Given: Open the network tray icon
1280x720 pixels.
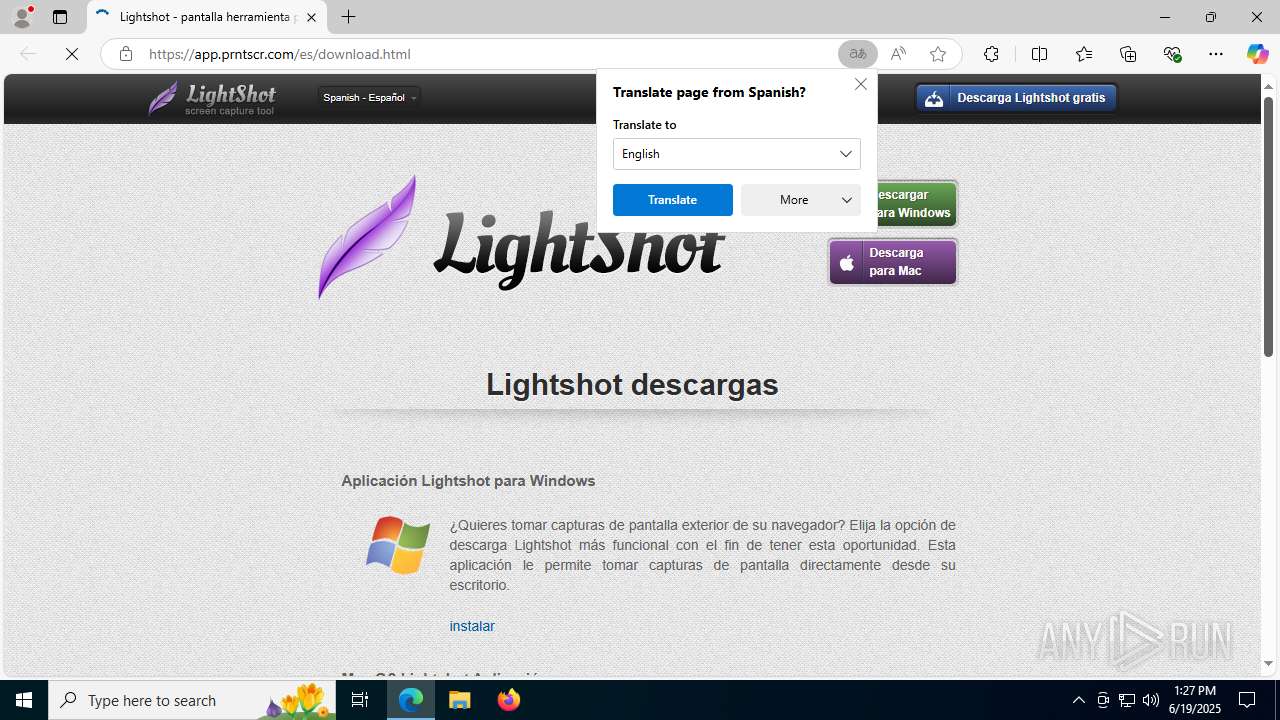Looking at the screenshot, I should pyautogui.click(x=1127, y=700).
